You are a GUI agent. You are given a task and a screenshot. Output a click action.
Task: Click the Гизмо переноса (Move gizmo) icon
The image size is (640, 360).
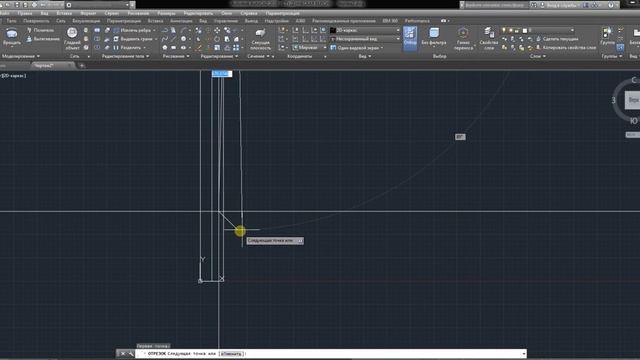click(463, 39)
